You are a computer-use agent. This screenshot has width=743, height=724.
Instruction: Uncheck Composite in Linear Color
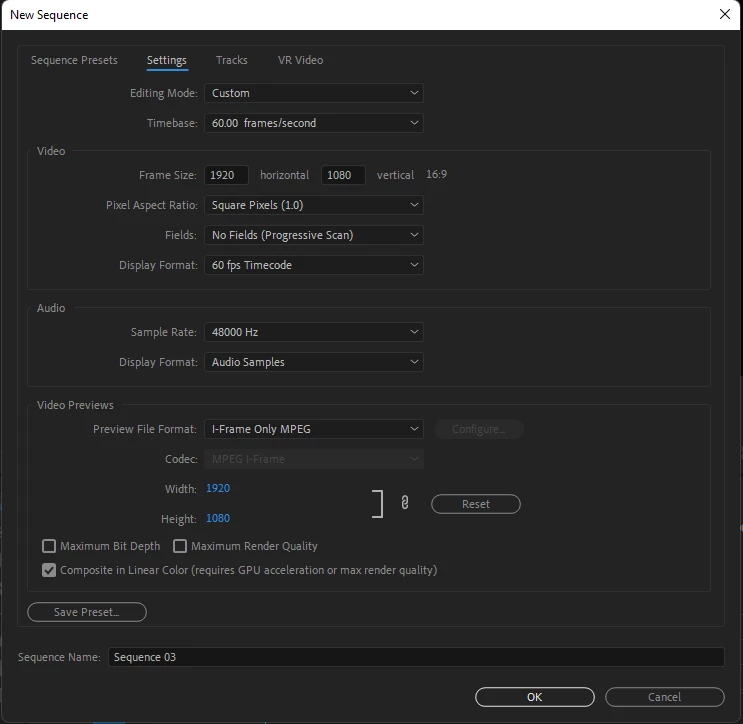click(x=49, y=570)
